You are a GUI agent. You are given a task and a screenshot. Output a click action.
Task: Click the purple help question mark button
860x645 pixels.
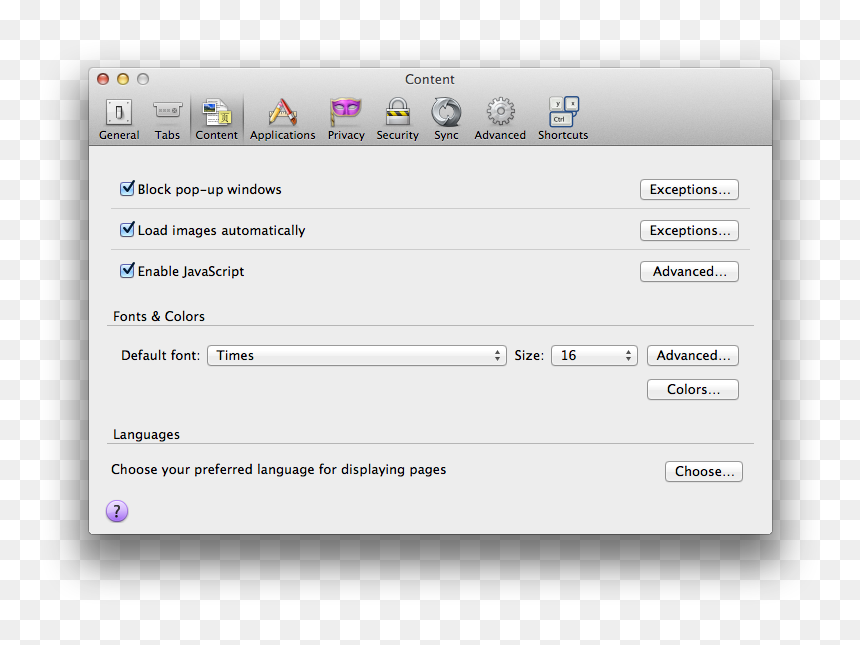[117, 511]
